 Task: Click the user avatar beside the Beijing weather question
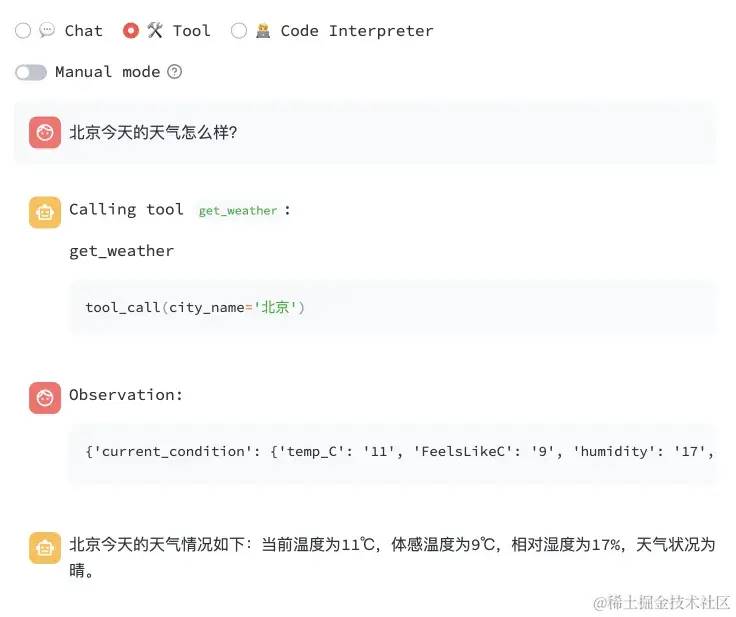(45, 132)
